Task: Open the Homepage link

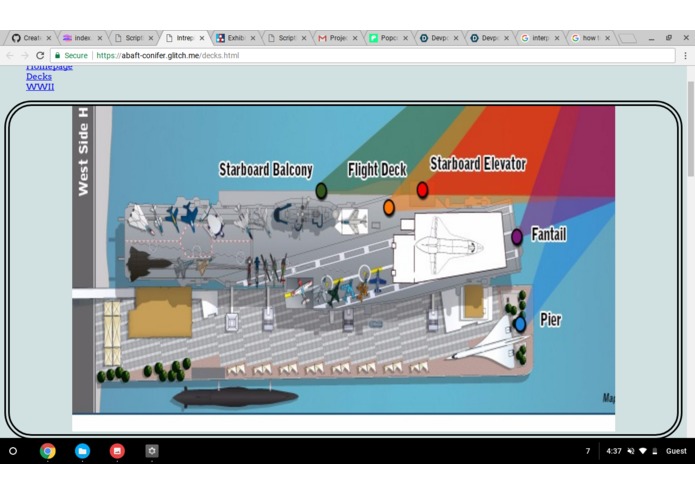Action: click(x=49, y=66)
